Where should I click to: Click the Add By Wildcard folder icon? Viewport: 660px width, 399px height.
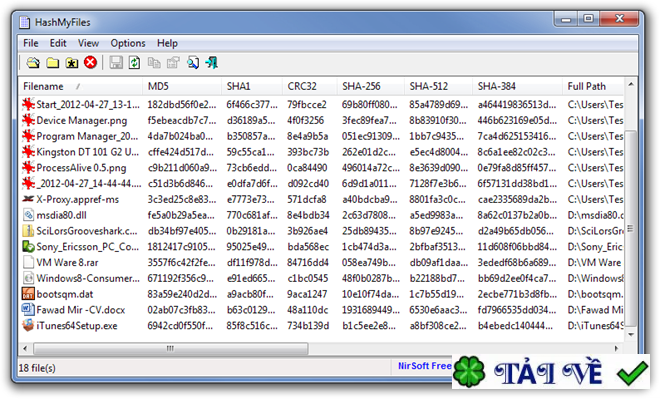tap(72, 63)
